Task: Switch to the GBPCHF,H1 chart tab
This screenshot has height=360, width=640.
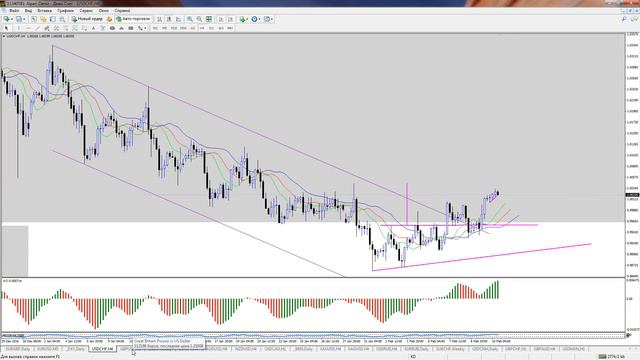Action: tap(516, 349)
